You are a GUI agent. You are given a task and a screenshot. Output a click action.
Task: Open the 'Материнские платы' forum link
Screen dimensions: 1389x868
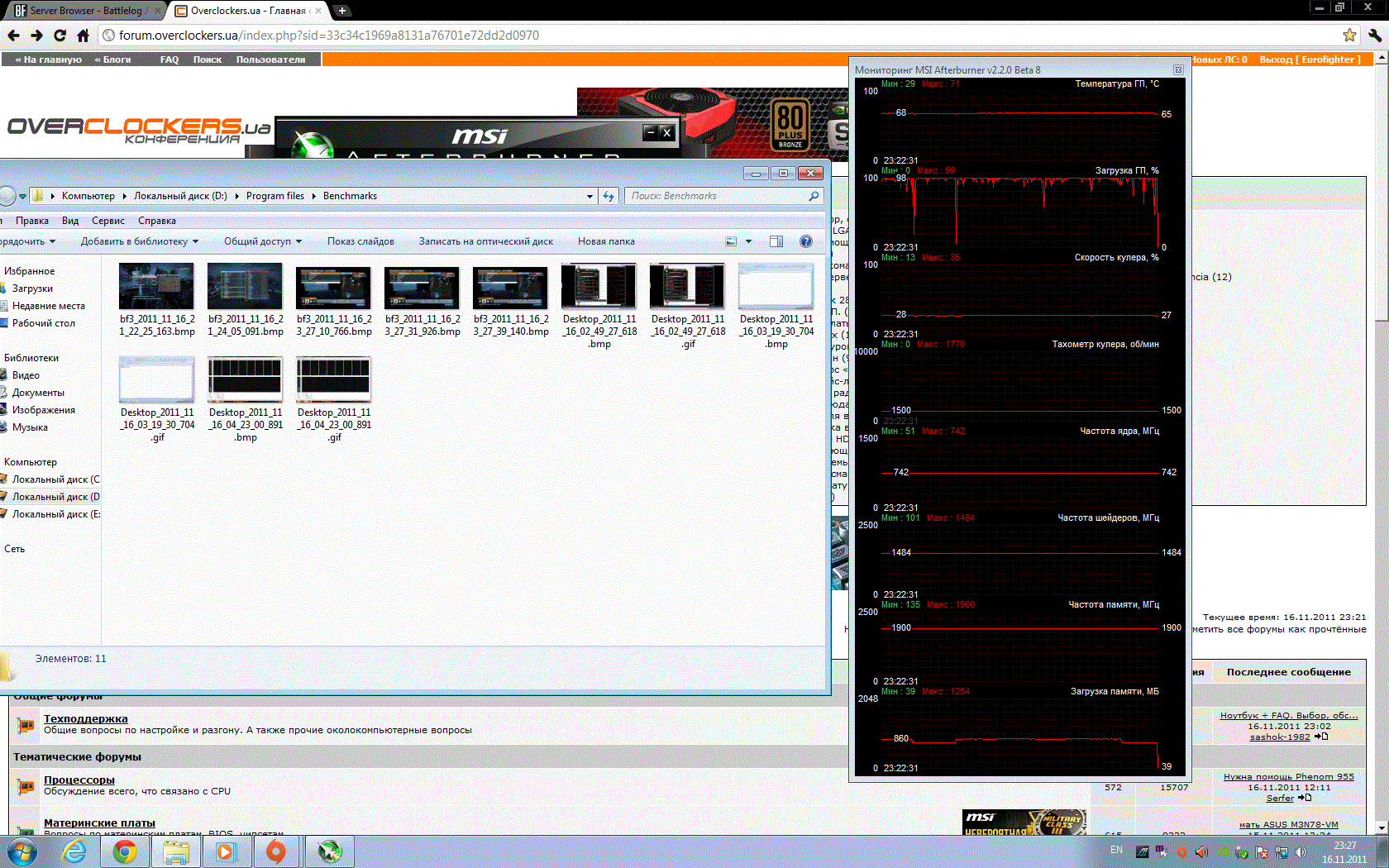tap(99, 823)
